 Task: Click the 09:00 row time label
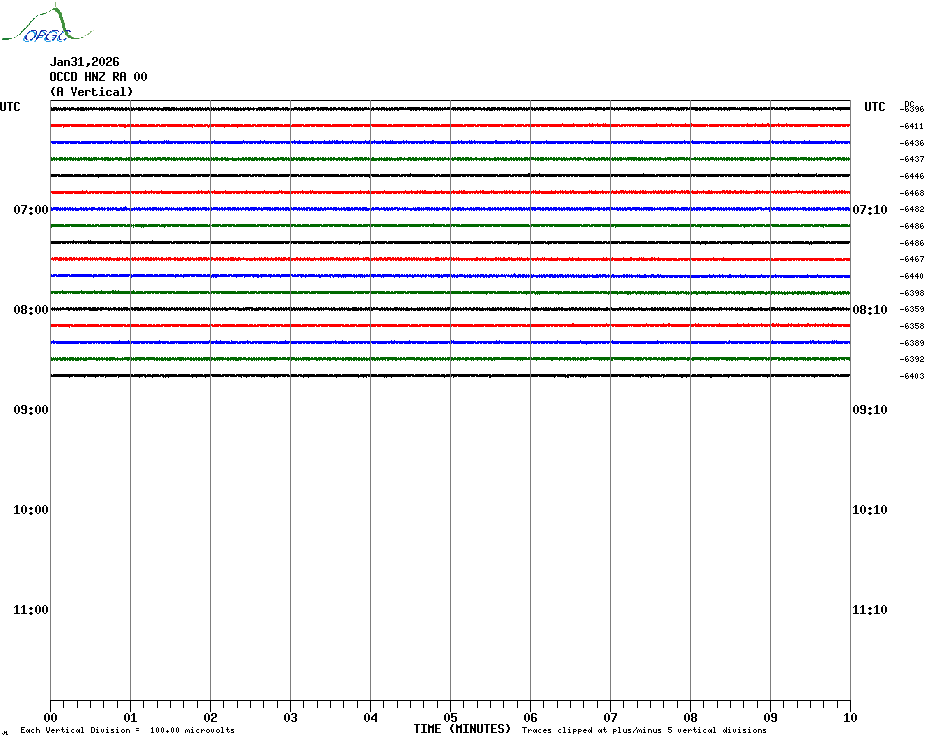[31, 410]
